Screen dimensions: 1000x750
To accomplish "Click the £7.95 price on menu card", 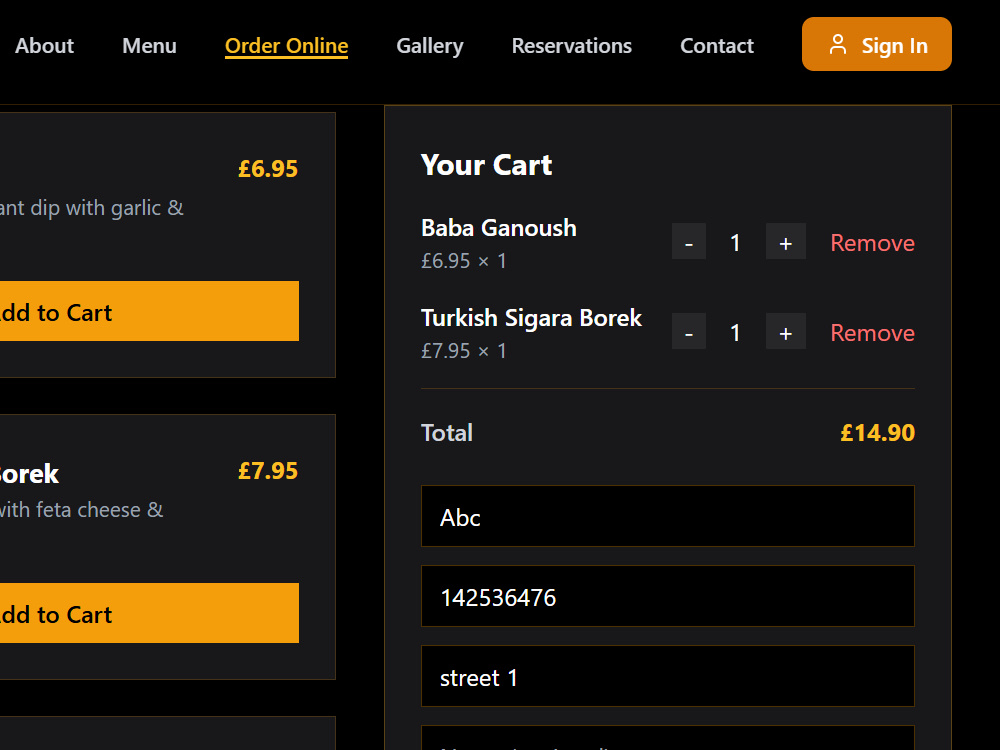I will click(x=268, y=471).
